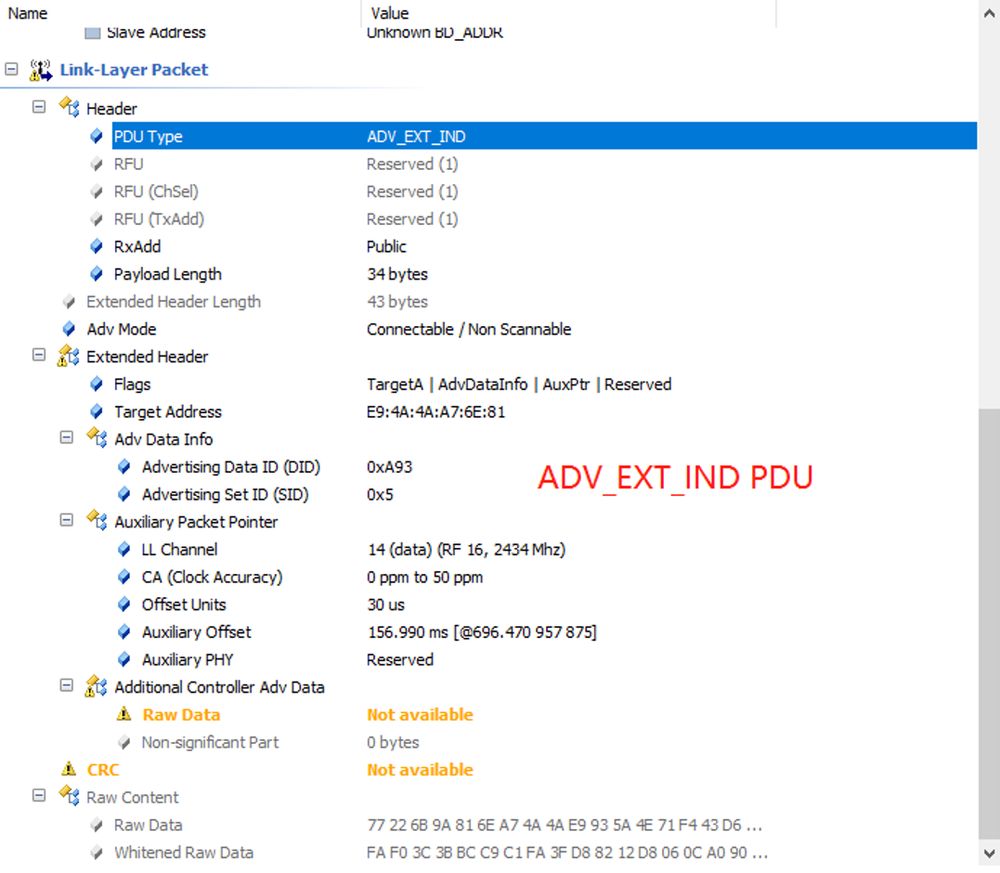Click the warning icon beside orange Raw Data

tap(124, 714)
